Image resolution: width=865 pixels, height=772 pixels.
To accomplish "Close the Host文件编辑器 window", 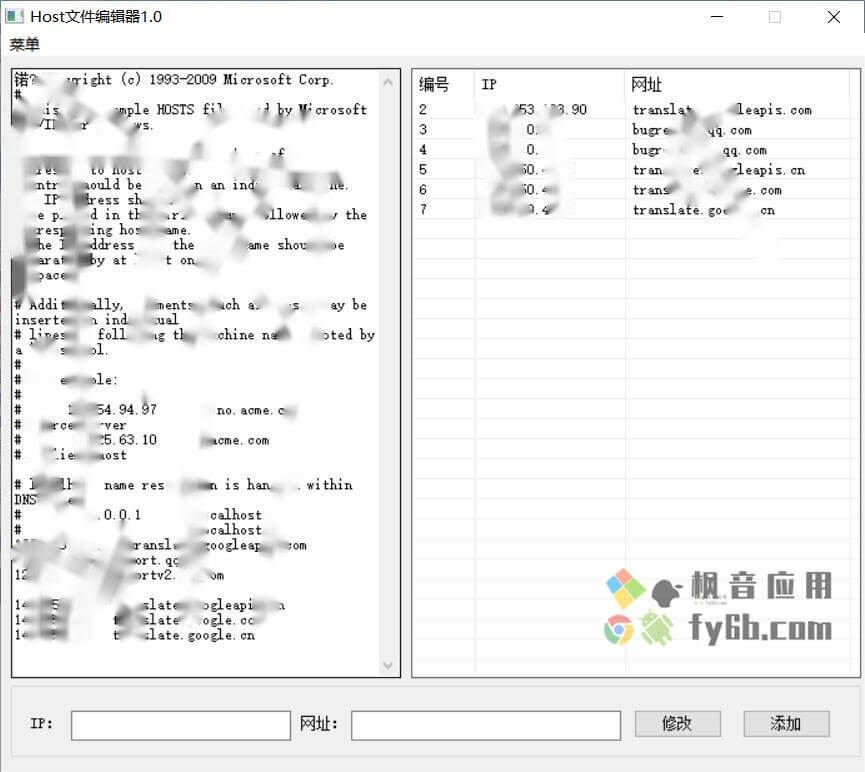I will [834, 17].
